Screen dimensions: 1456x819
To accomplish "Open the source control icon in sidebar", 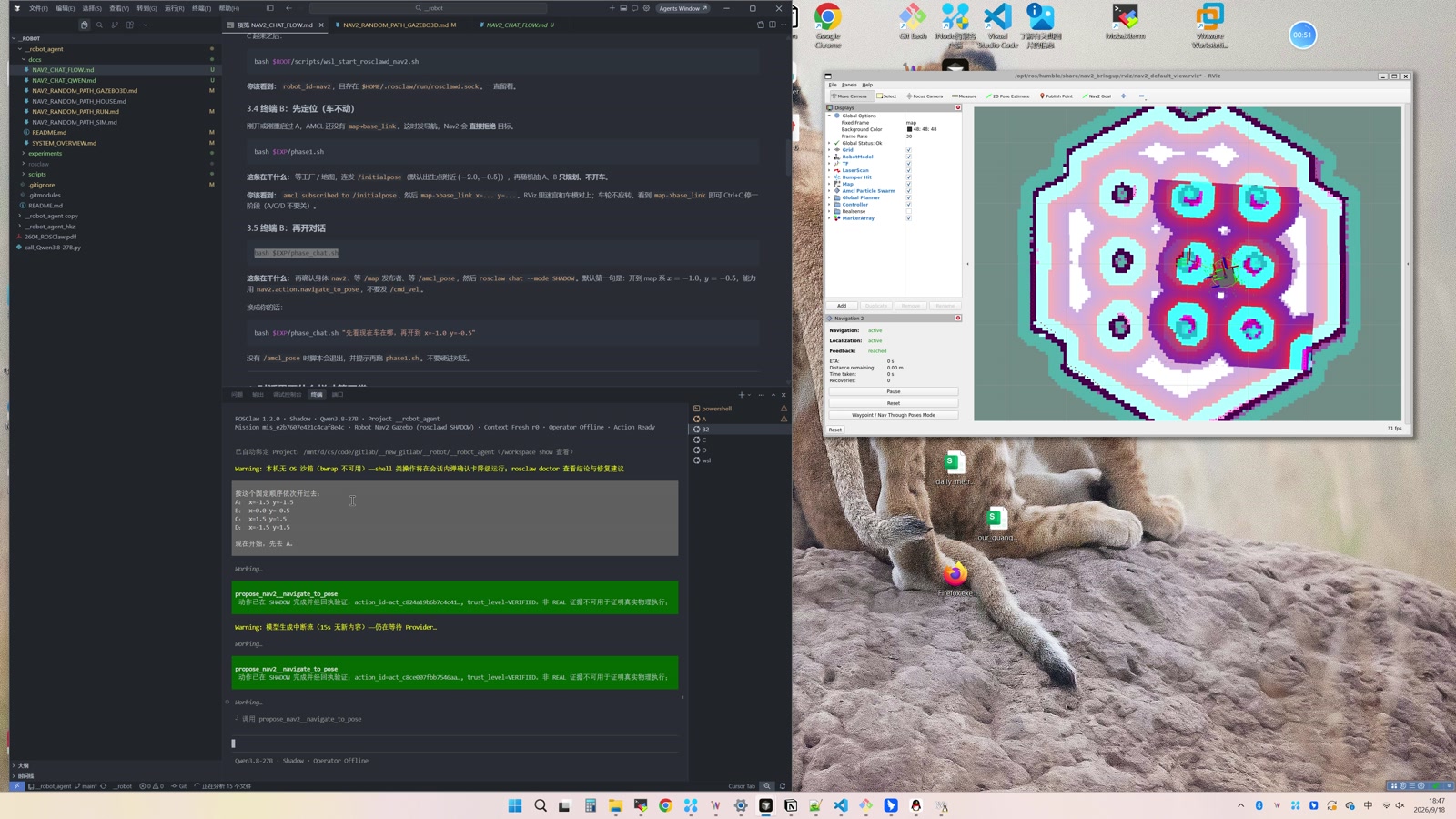I will point(115,25).
